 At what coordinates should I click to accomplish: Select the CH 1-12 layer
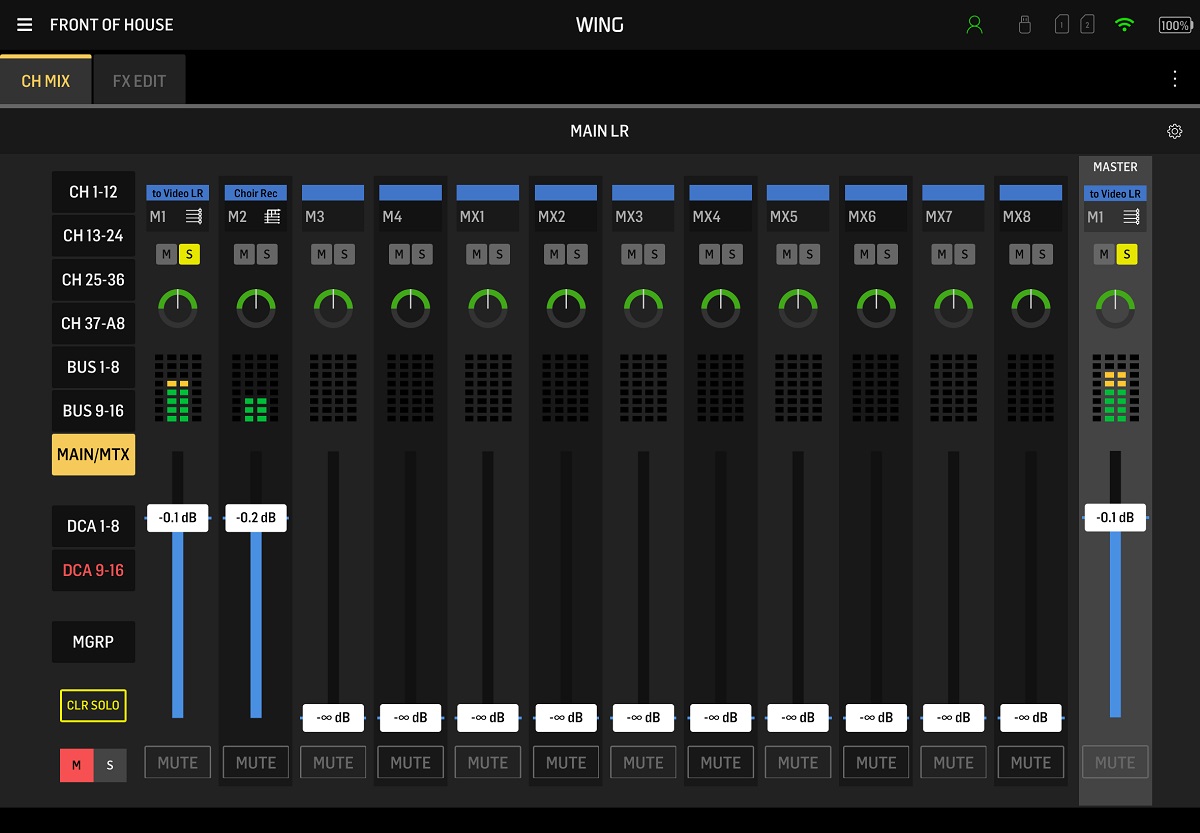click(93, 192)
